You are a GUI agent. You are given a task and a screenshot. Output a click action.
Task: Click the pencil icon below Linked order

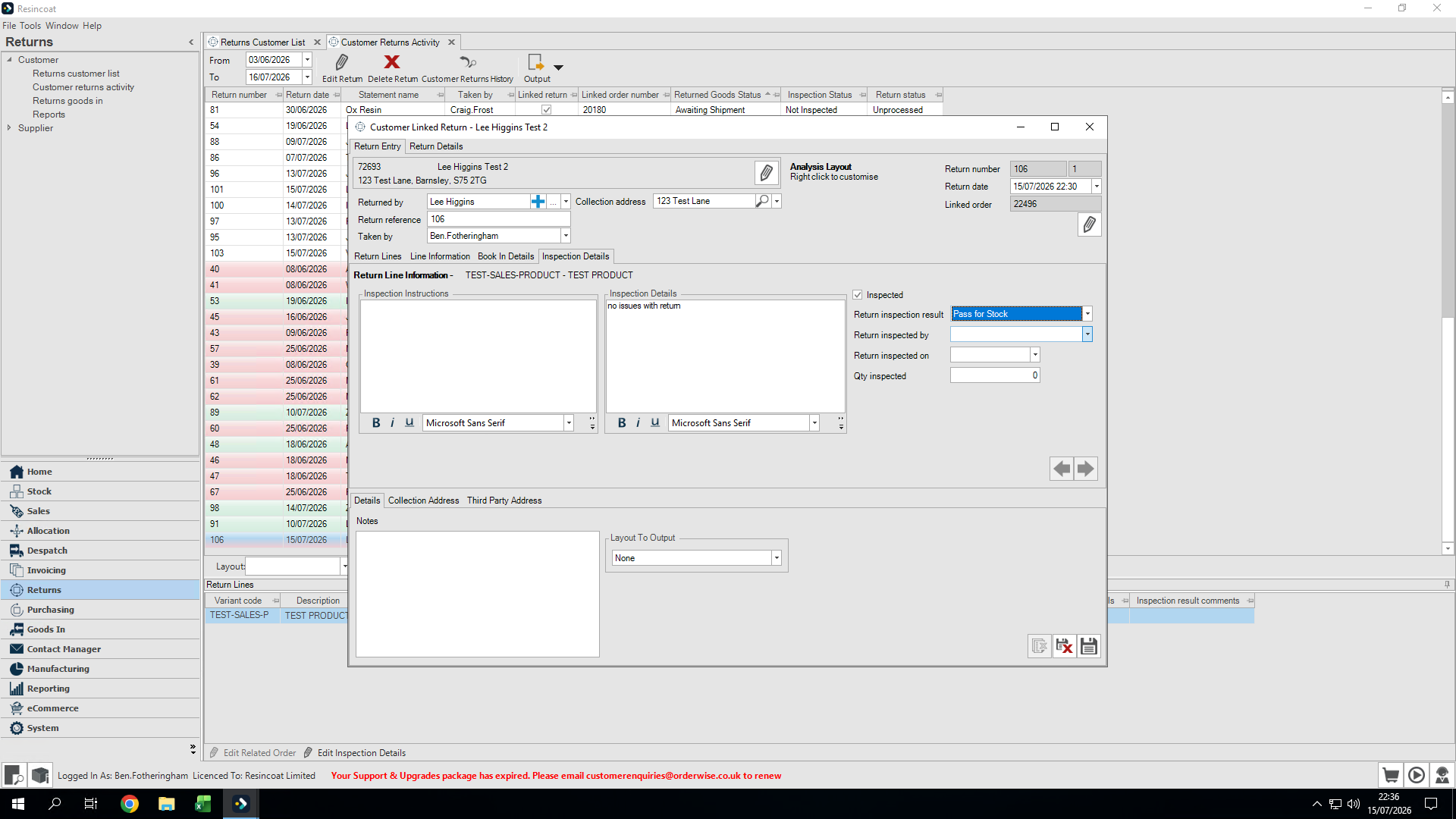(x=1089, y=224)
